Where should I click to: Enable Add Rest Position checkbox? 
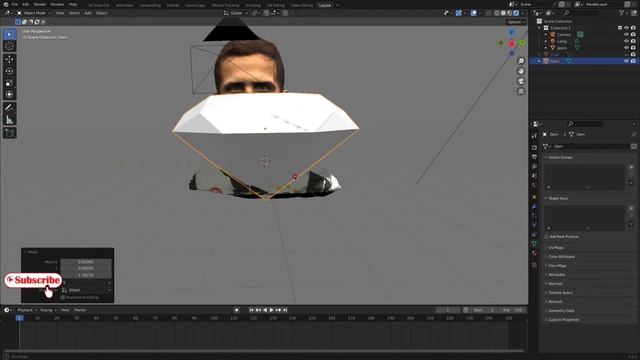[x=546, y=237]
